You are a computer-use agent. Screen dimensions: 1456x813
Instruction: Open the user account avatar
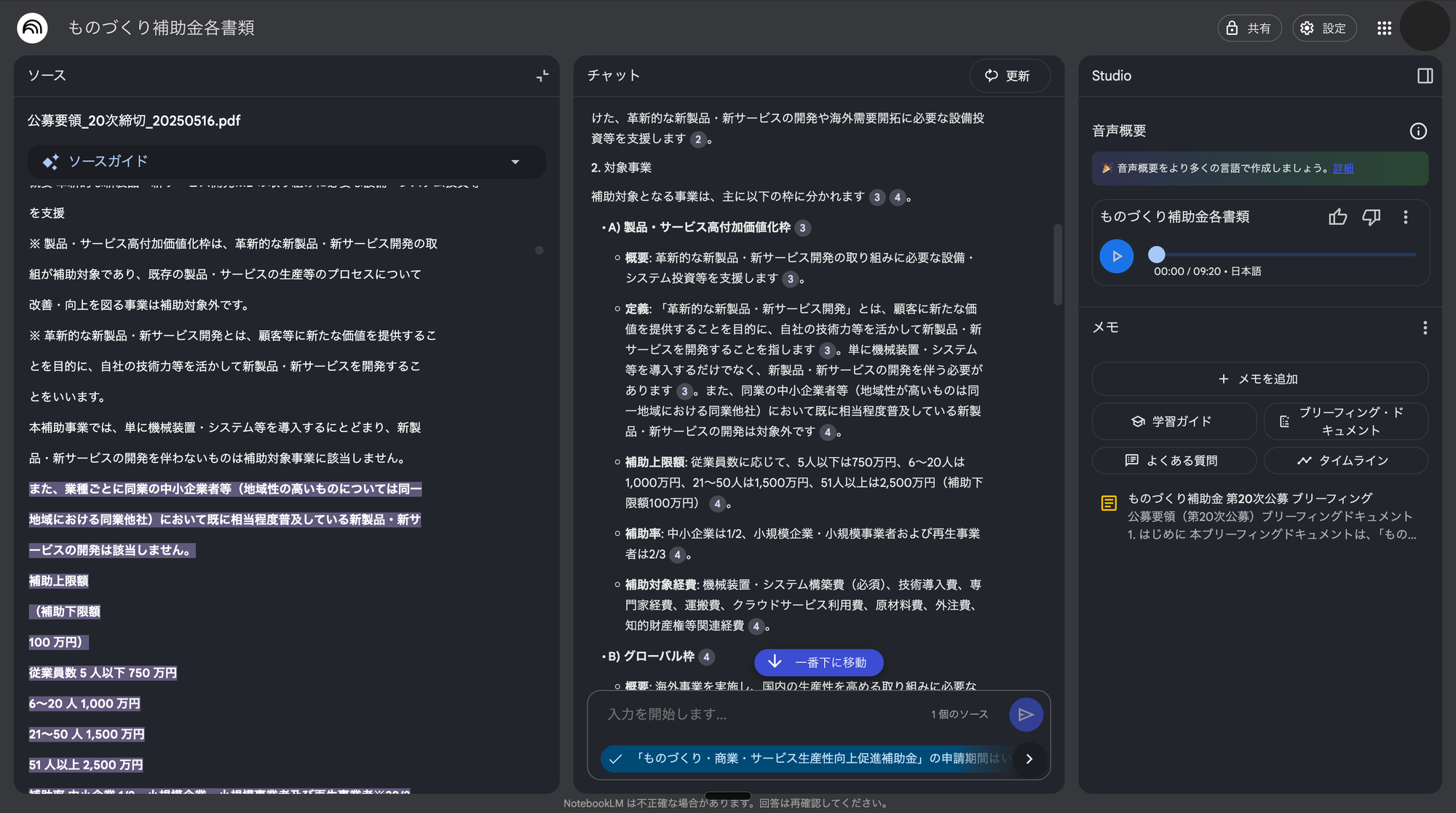click(x=1425, y=26)
